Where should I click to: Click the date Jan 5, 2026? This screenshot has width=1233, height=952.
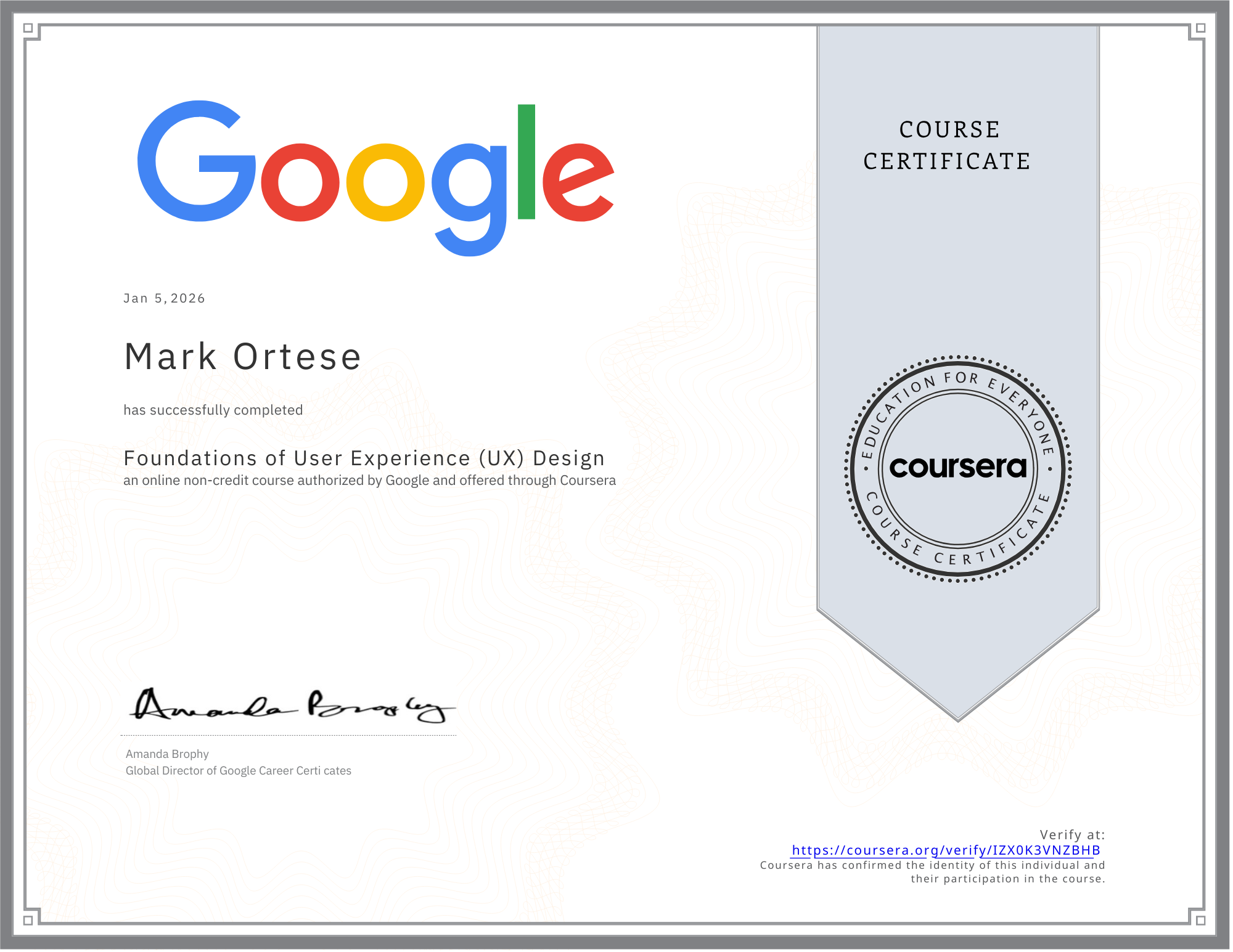tap(164, 298)
